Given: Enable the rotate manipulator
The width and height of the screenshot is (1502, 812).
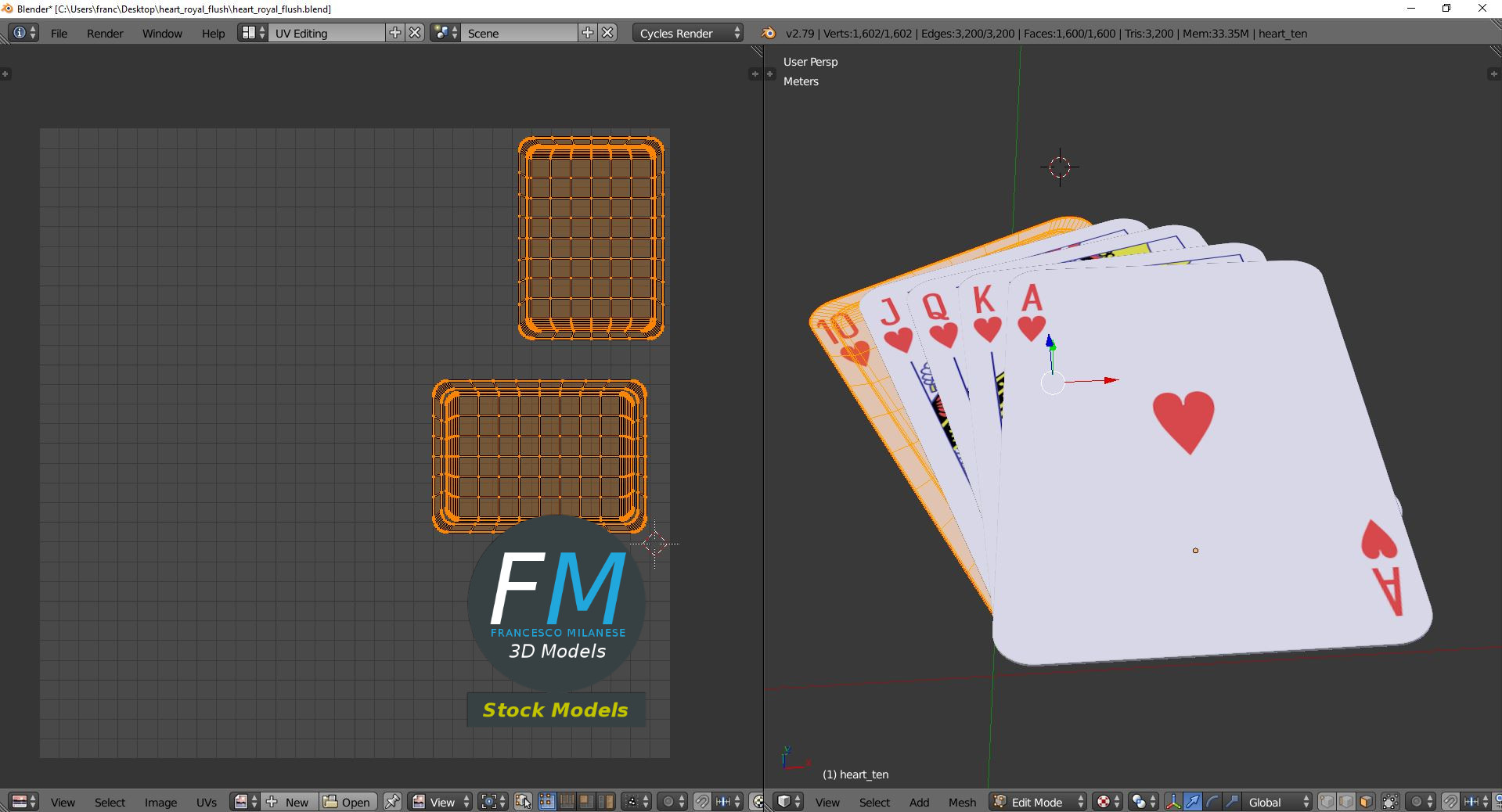Looking at the screenshot, I should (1212, 802).
